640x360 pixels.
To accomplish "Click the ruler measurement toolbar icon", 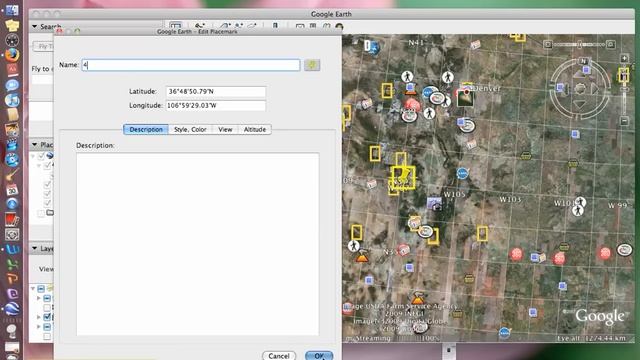I will click(x=275, y=26).
